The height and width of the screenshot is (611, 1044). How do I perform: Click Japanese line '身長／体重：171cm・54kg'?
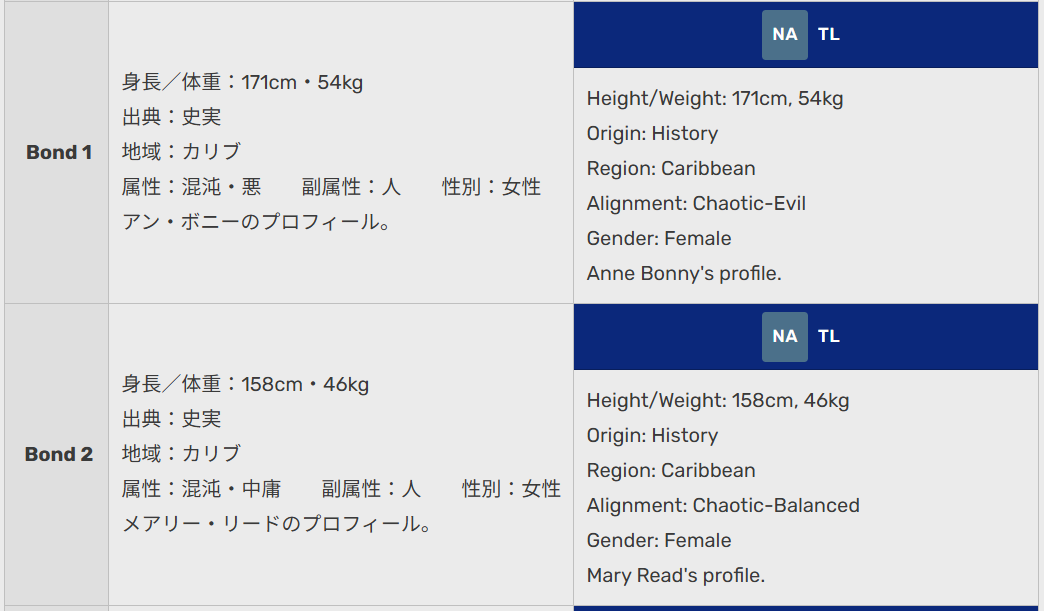pos(242,83)
